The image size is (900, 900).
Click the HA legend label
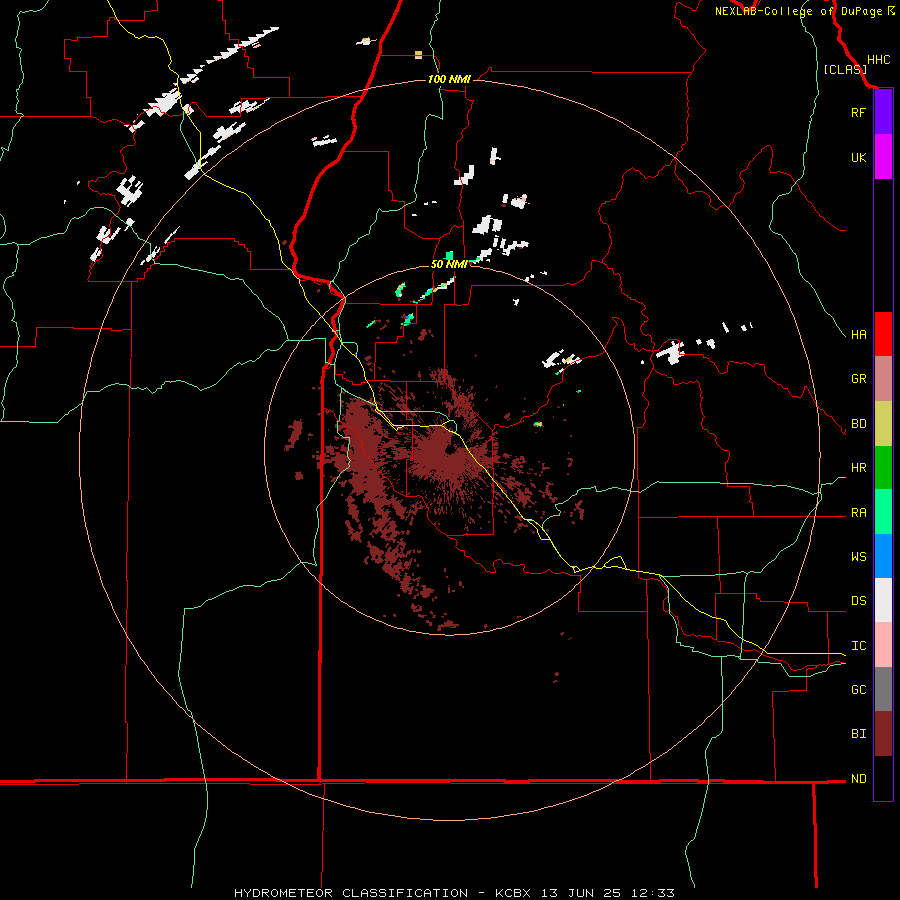tap(858, 334)
